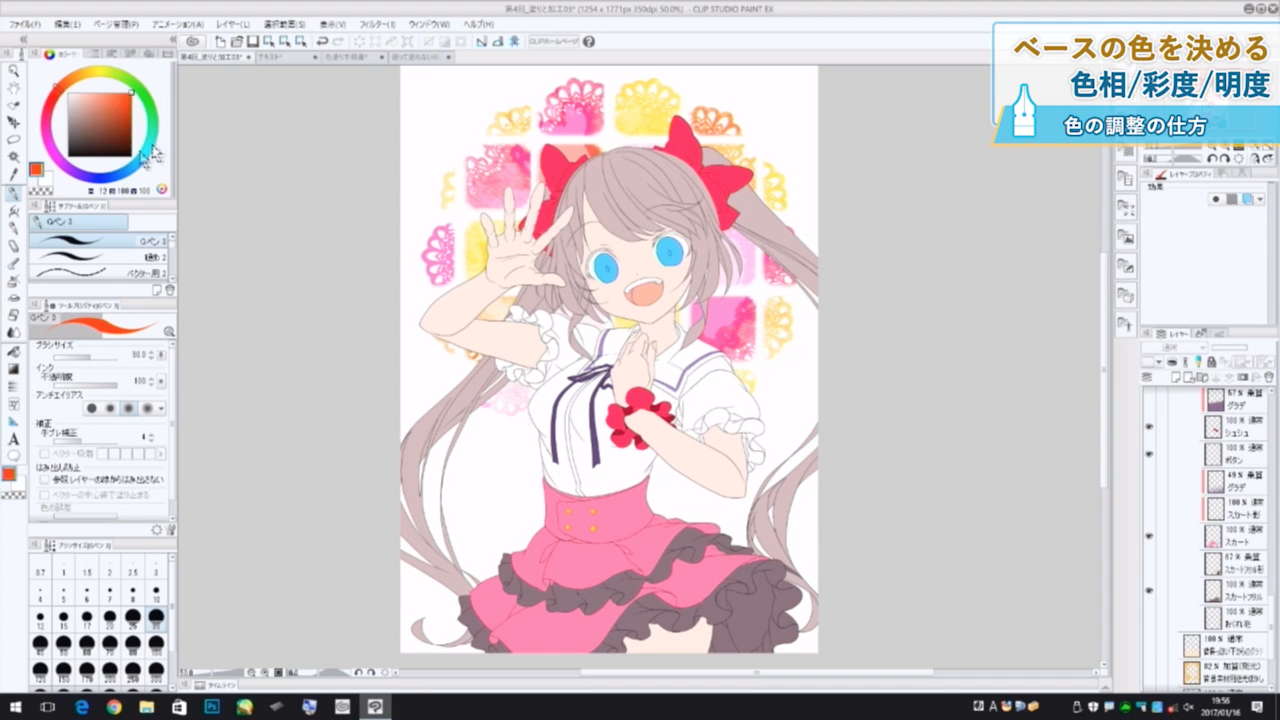The height and width of the screenshot is (720, 1280).
Task: Select the Zoom magnifier tool
Action: coord(14,70)
